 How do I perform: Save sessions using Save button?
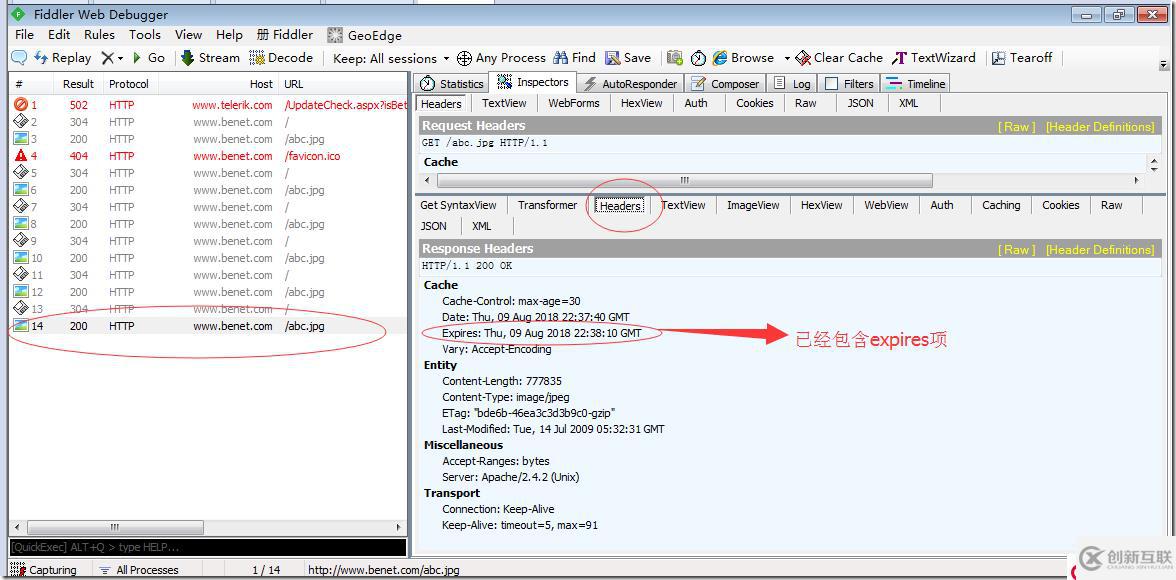tap(628, 58)
